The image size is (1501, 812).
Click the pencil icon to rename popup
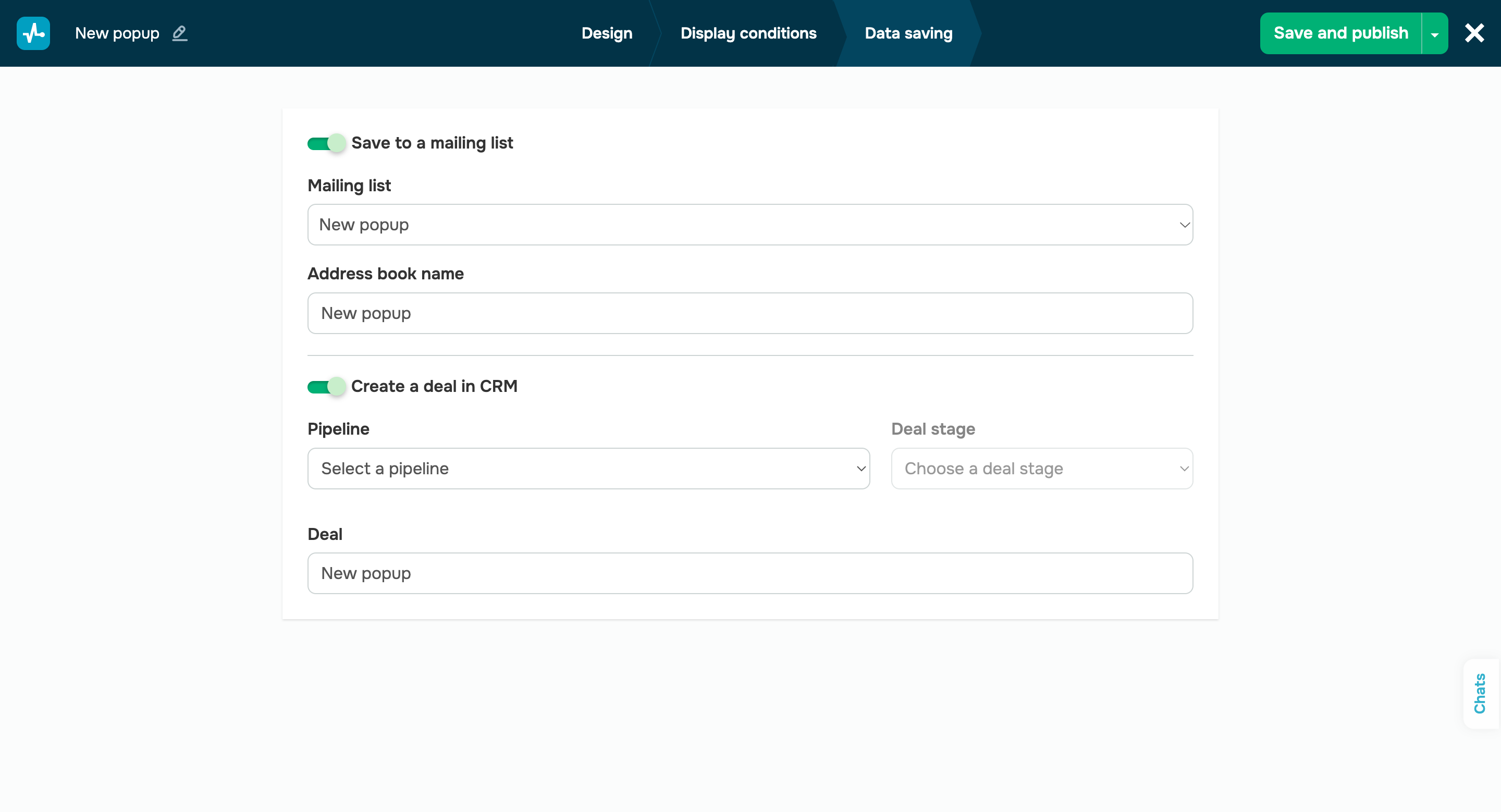179,33
